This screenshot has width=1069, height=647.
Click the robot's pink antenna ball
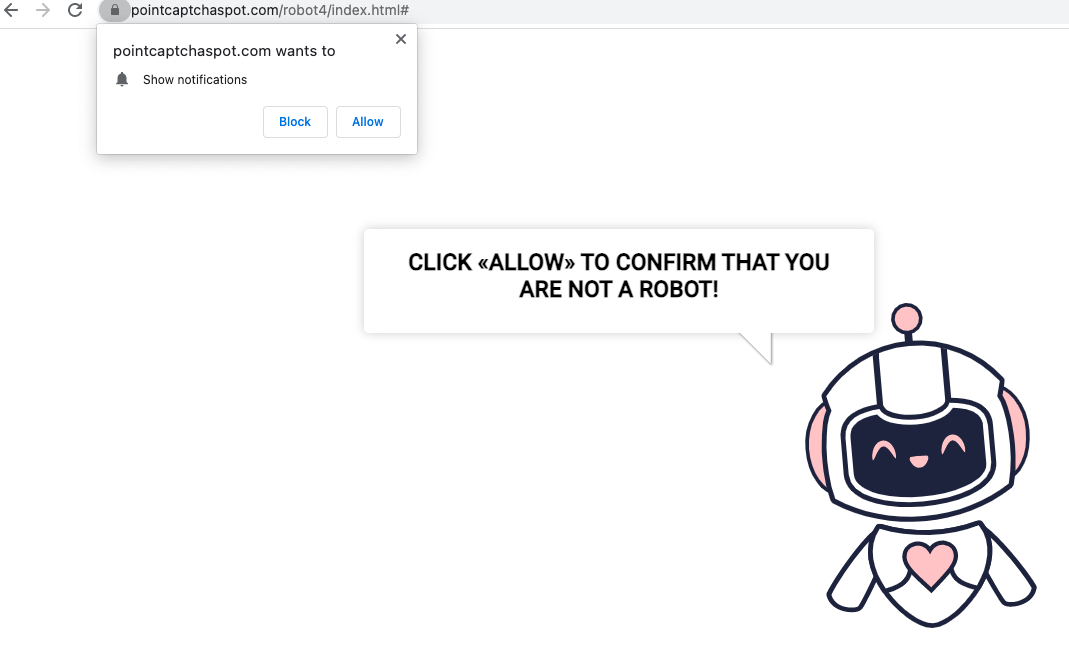tap(907, 318)
